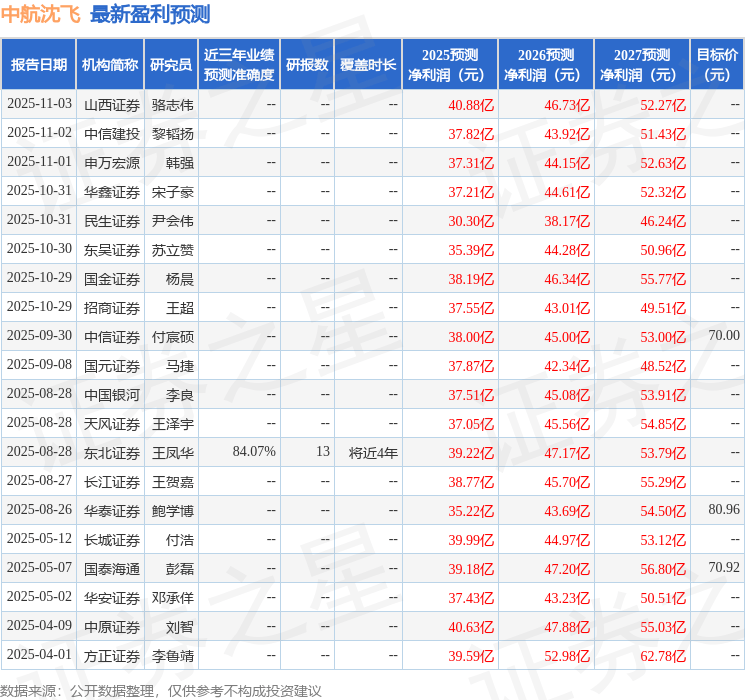Select the 研究员 column header
The width and height of the screenshot is (745, 700).
pos(171,65)
